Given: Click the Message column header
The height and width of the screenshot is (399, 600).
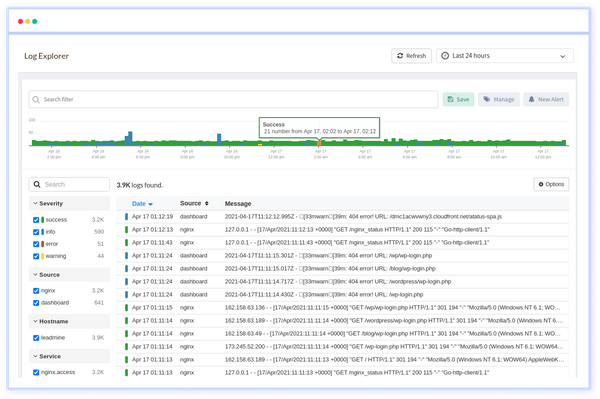Looking at the screenshot, I should click(238, 204).
